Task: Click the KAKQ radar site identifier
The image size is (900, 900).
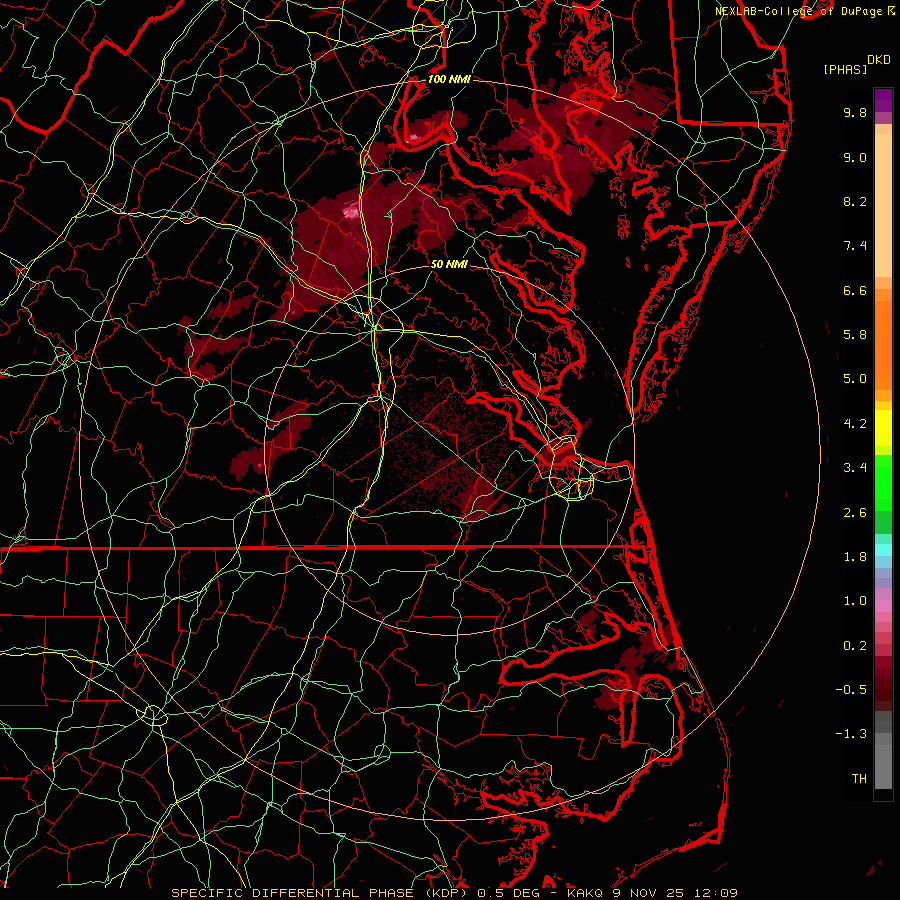Action: [585, 893]
